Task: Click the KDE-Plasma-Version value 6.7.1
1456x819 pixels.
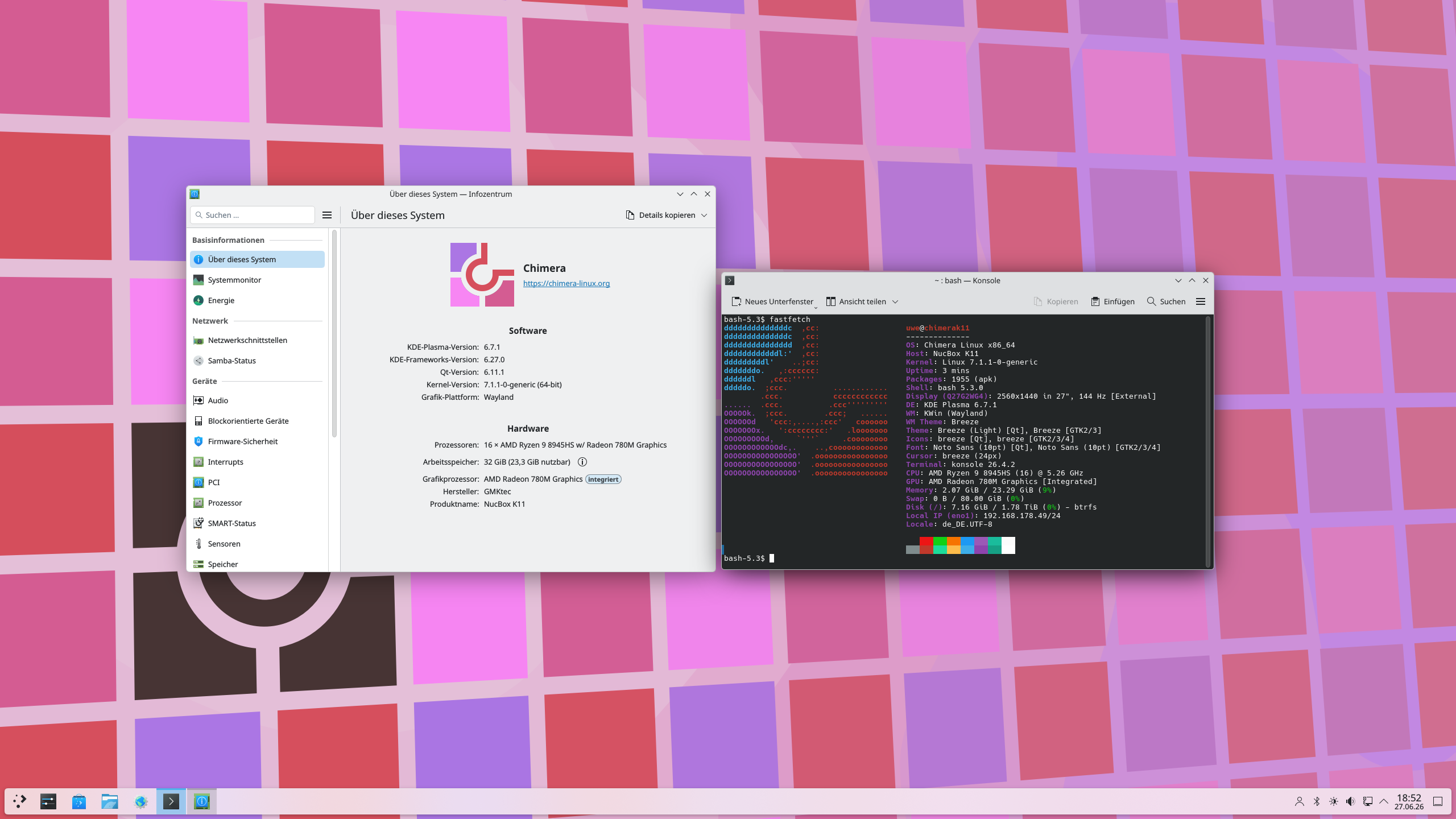Action: coord(492,347)
